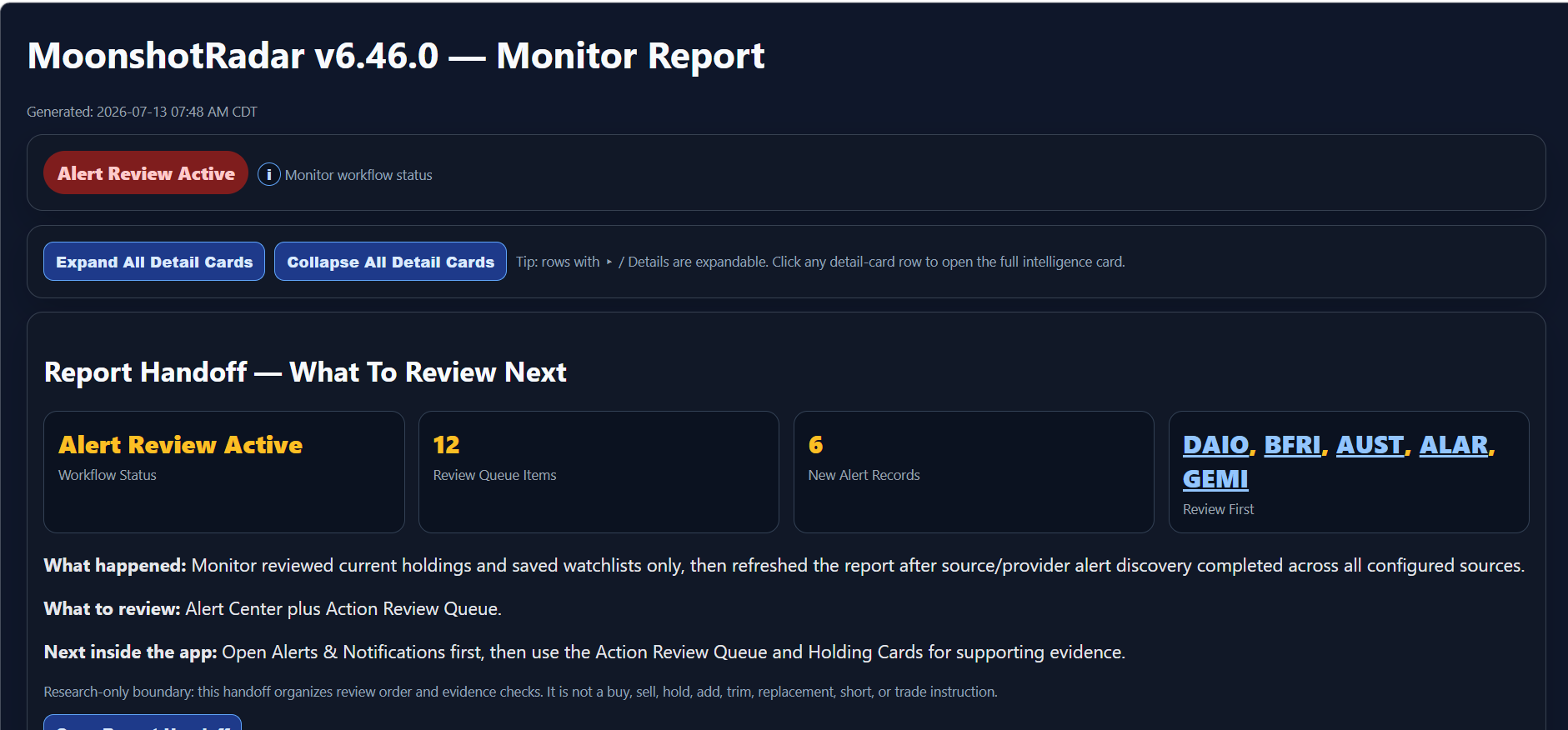Click the '12' Review Queue Items value
Screen dimensions: 1568x730
446,445
